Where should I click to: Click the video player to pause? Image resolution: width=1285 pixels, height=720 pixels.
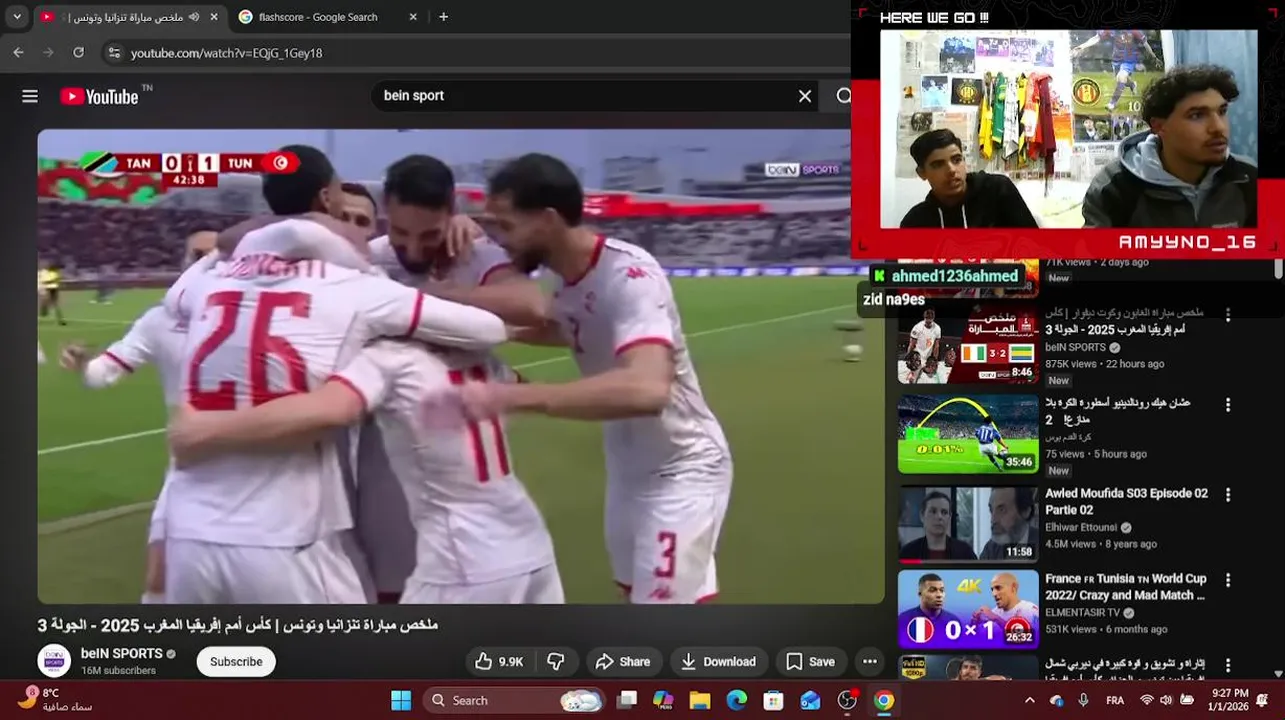point(461,366)
